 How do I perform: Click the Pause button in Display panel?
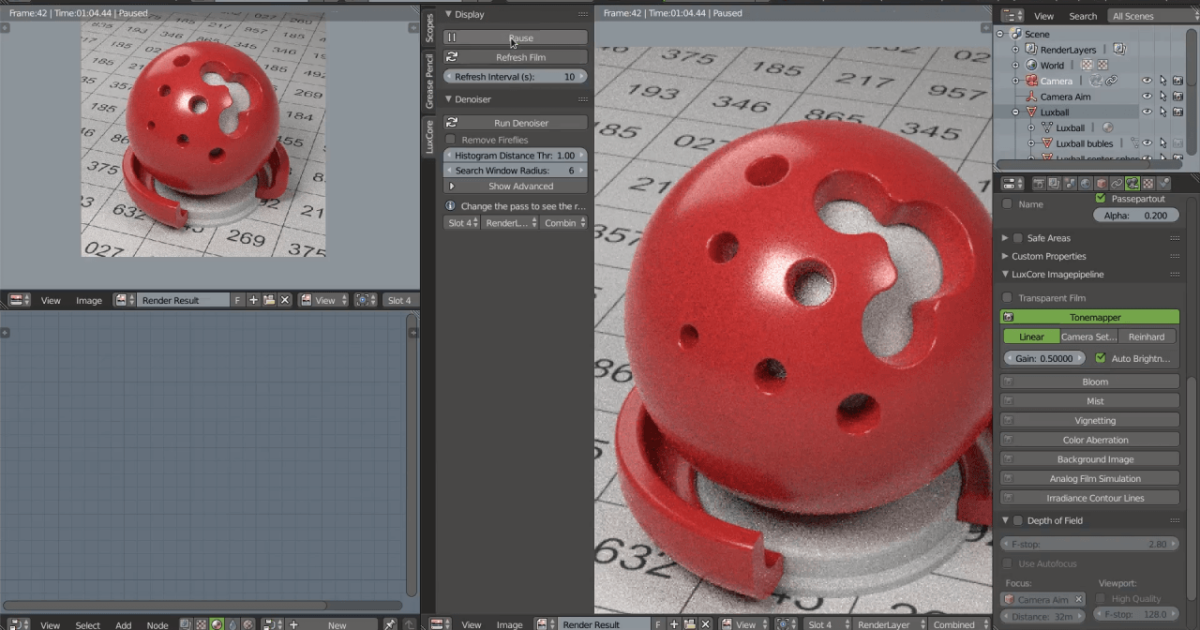[x=515, y=38]
